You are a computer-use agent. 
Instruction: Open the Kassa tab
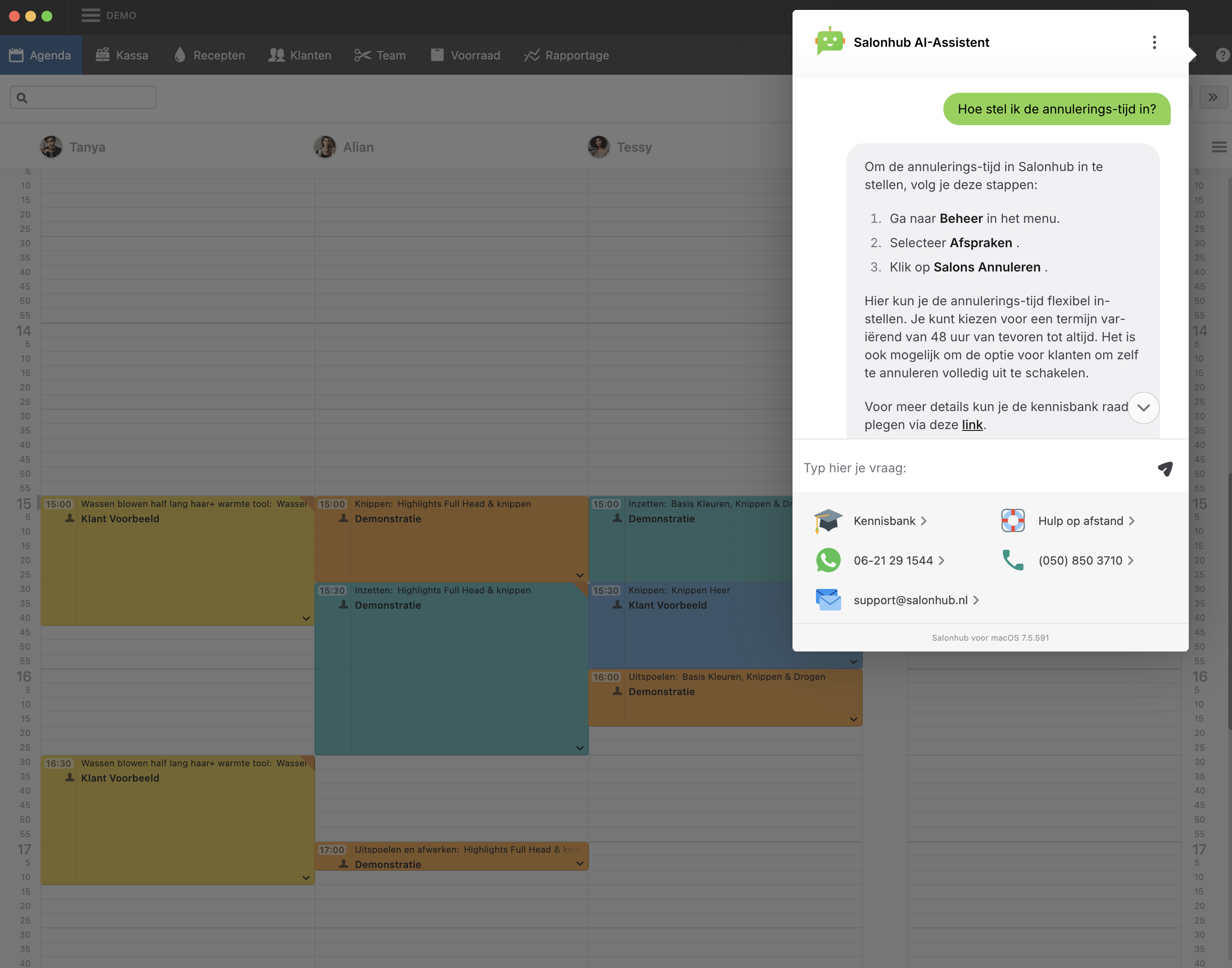tap(122, 55)
